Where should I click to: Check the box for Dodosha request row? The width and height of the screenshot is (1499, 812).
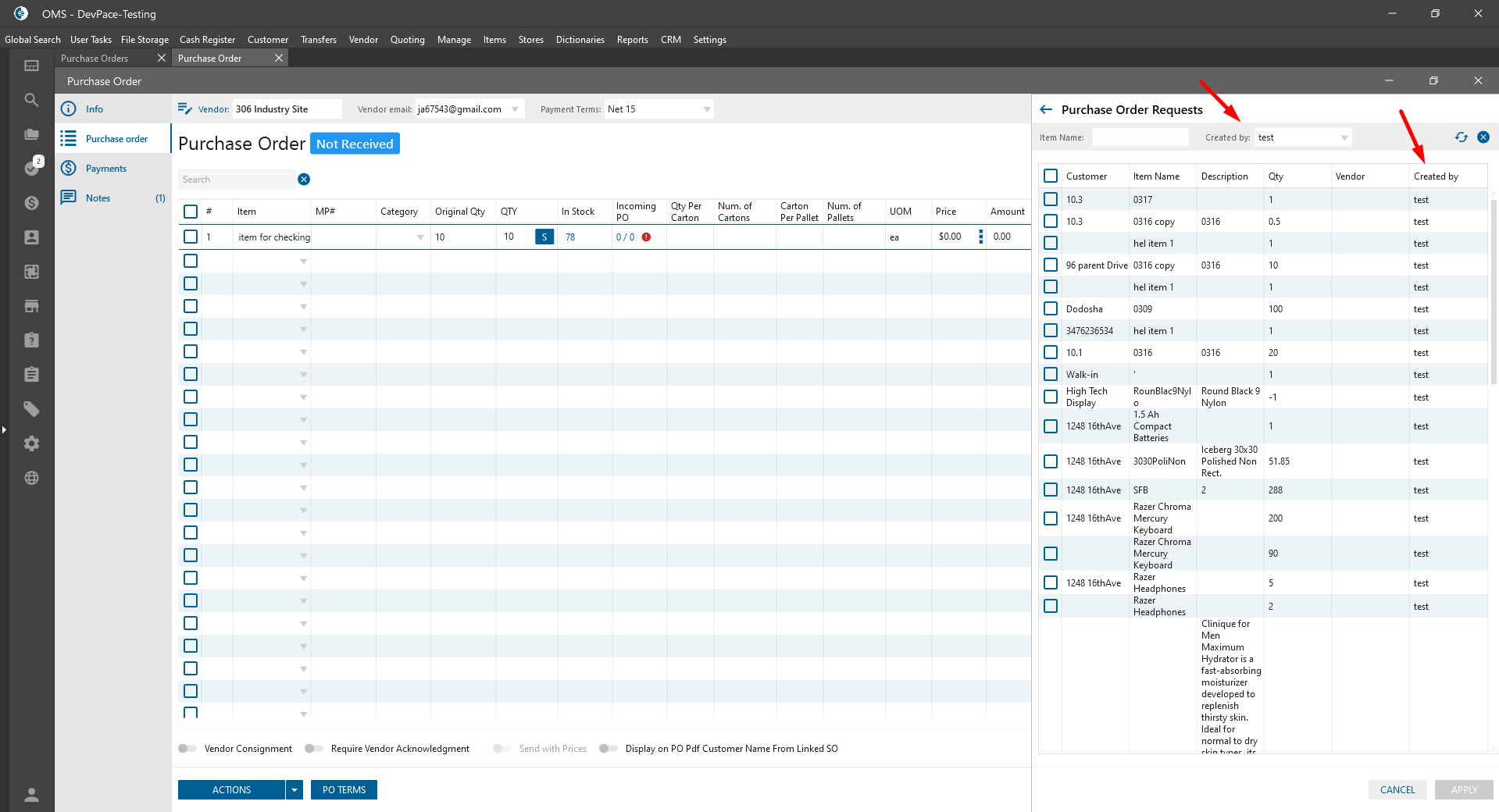point(1051,309)
